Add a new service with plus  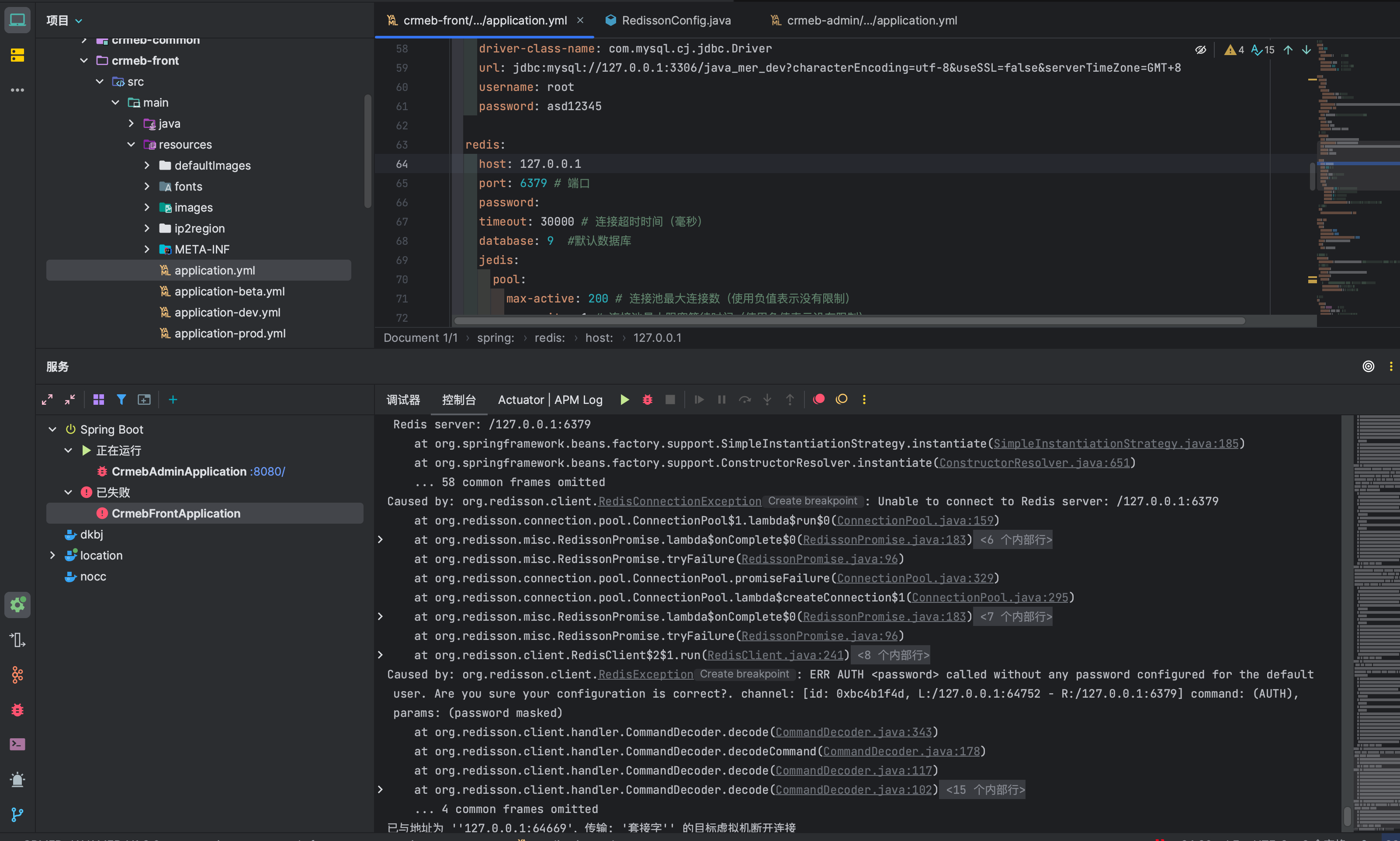pyautogui.click(x=173, y=400)
